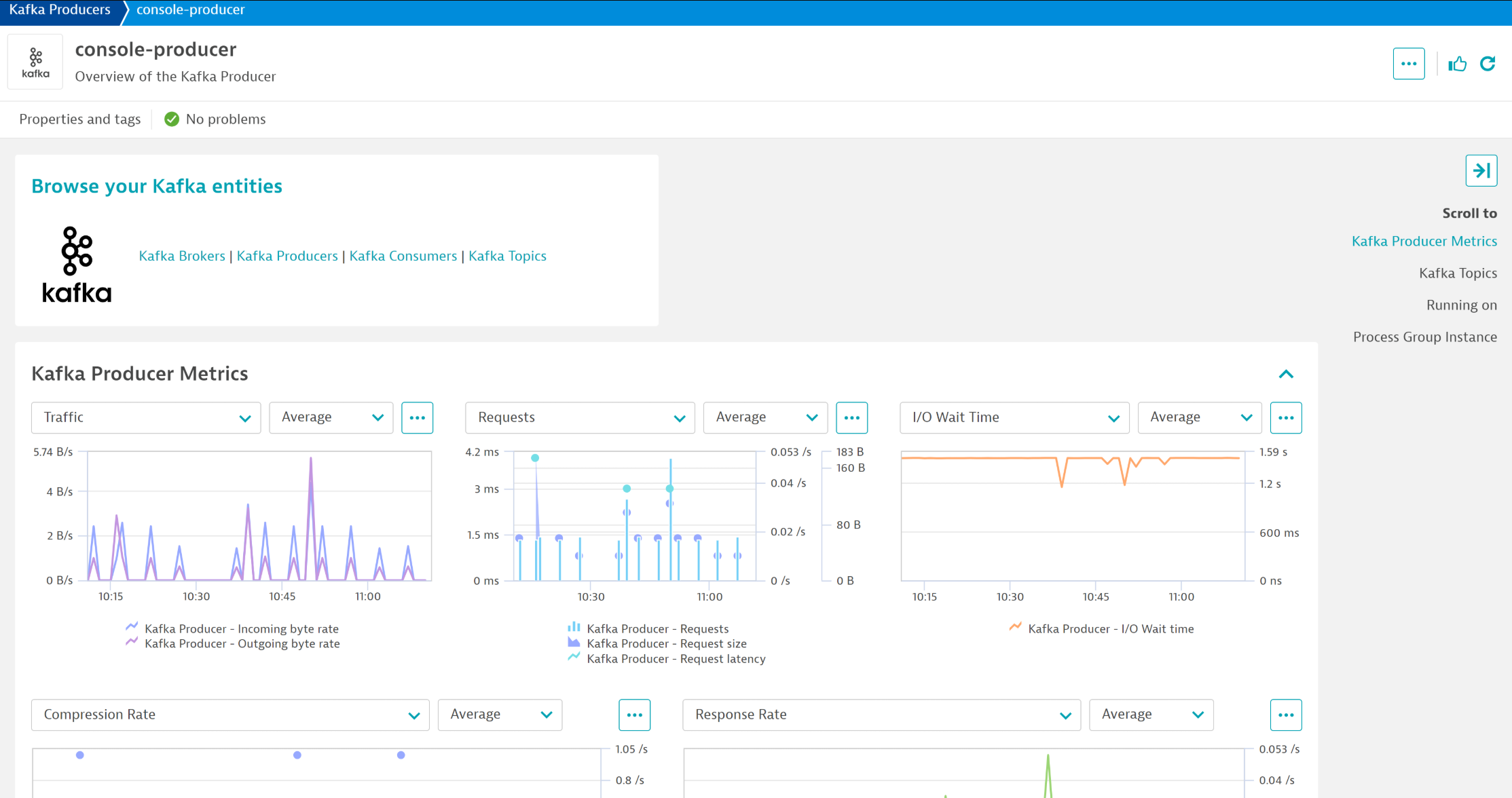Jump to Process Group Instance section
This screenshot has height=798, width=1512.
coord(1424,337)
